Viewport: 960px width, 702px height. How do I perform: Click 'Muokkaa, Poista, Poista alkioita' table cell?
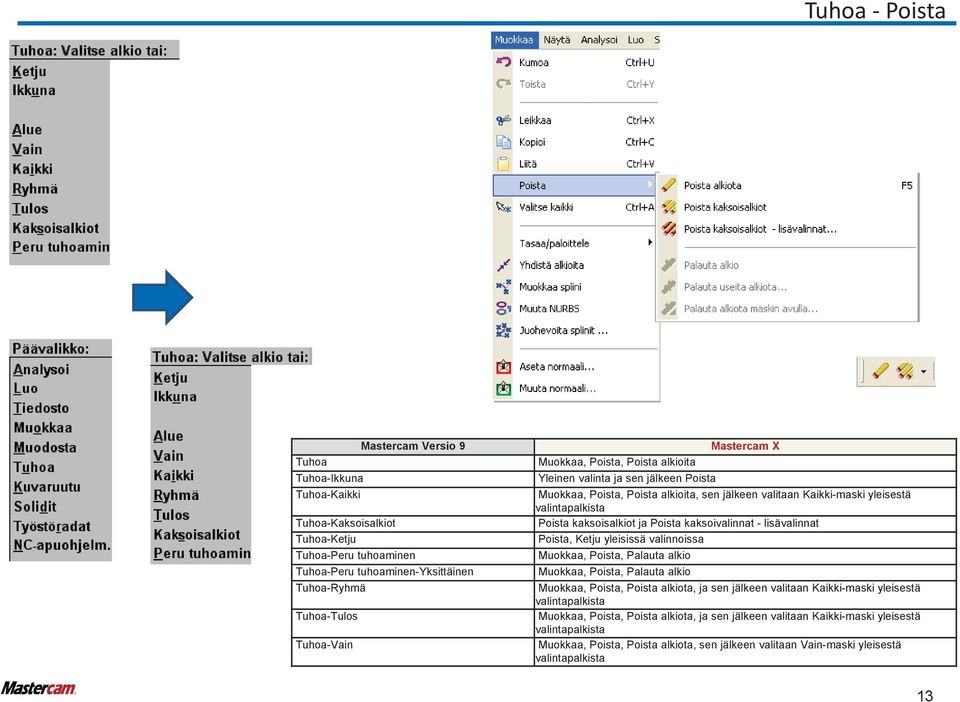coord(744,462)
